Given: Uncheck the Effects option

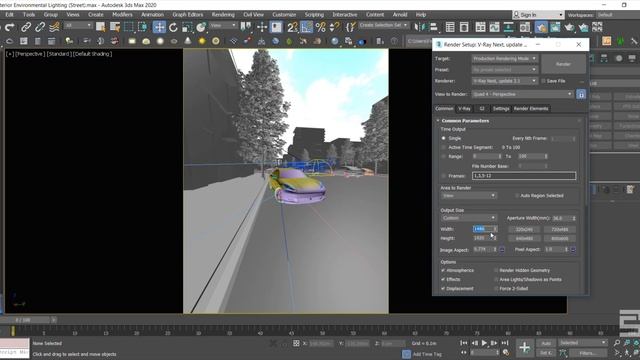Looking at the screenshot, I should 443,280.
